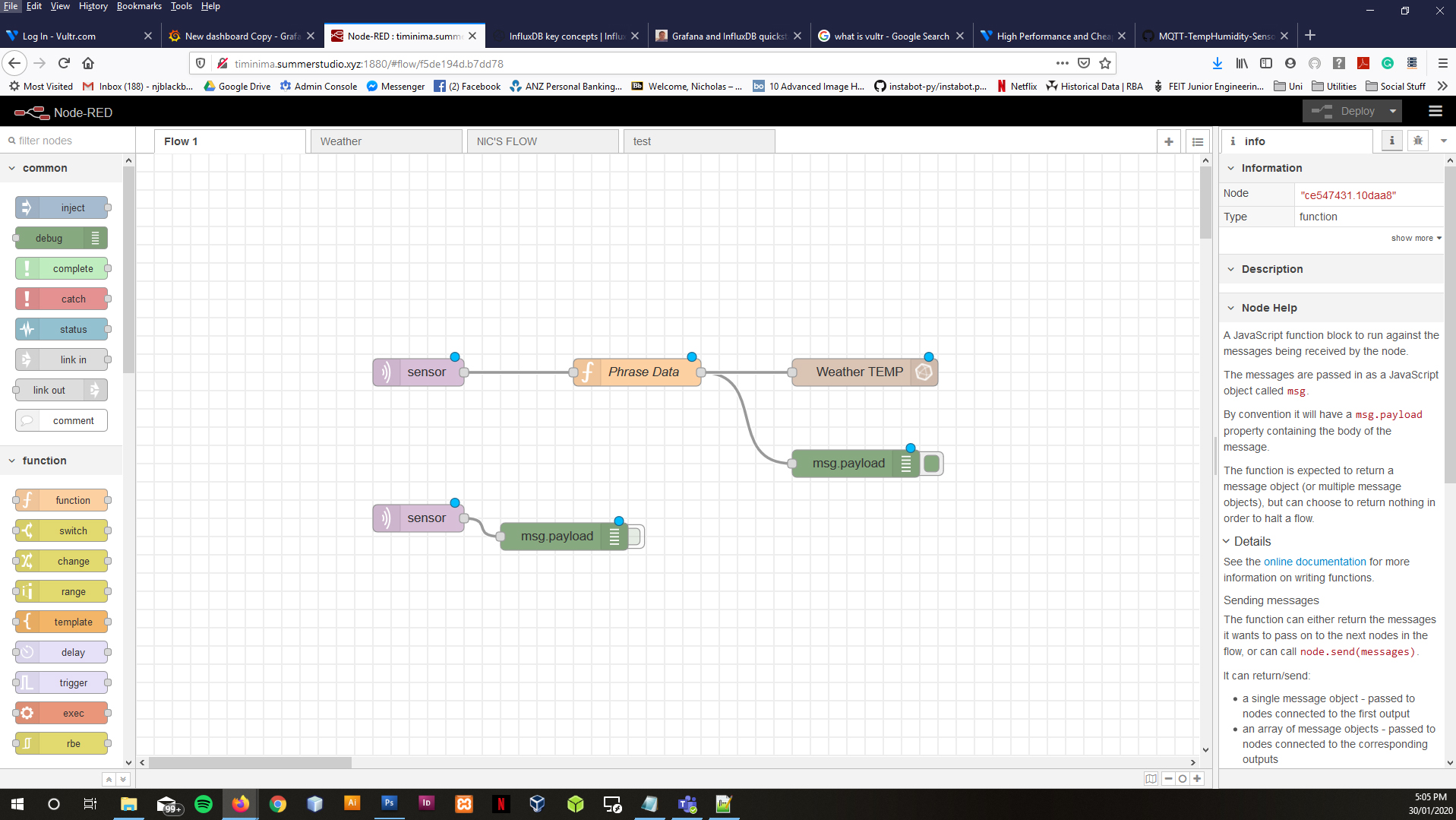Click the zoom out minus button
Image resolution: width=1456 pixels, height=820 pixels.
click(1168, 778)
